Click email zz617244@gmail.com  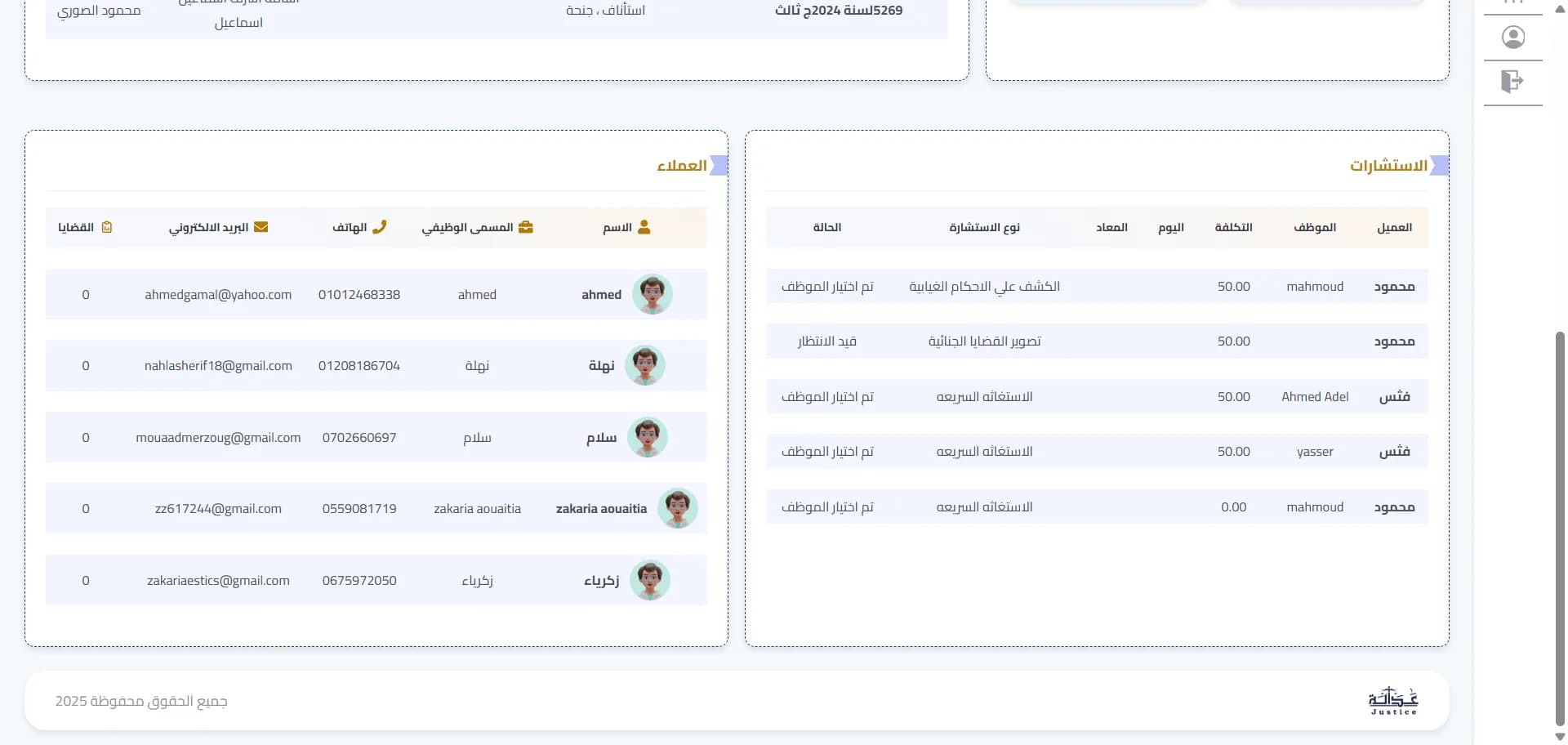(218, 509)
